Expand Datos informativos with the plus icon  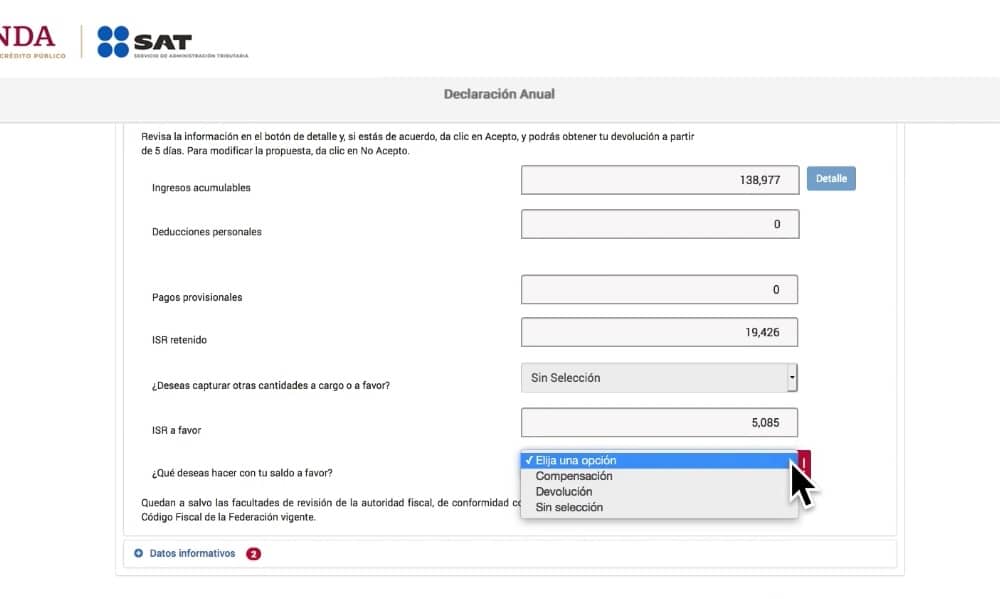(x=138, y=553)
